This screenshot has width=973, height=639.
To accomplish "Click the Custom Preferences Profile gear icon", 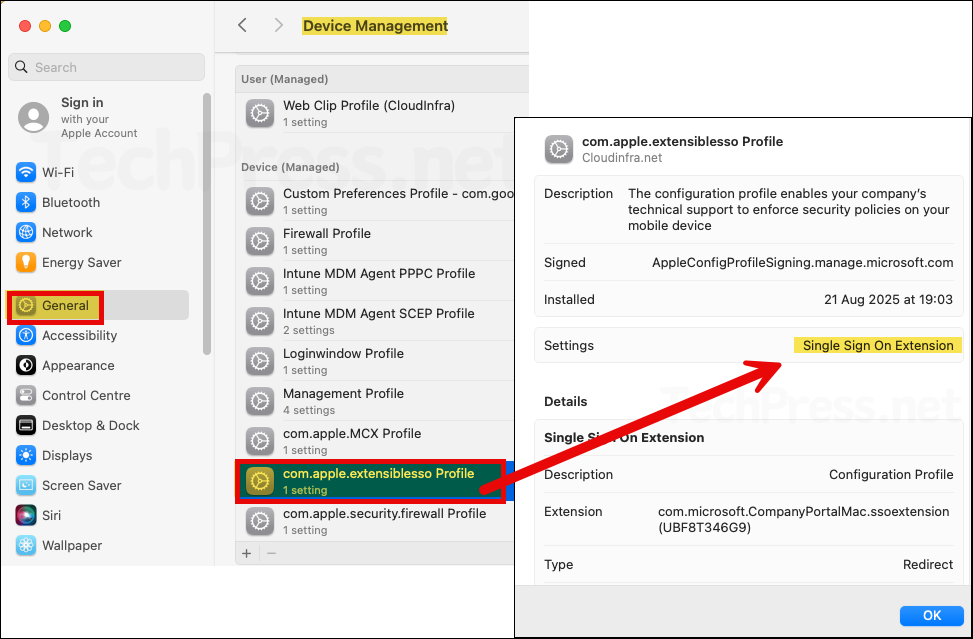I will tap(260, 201).
